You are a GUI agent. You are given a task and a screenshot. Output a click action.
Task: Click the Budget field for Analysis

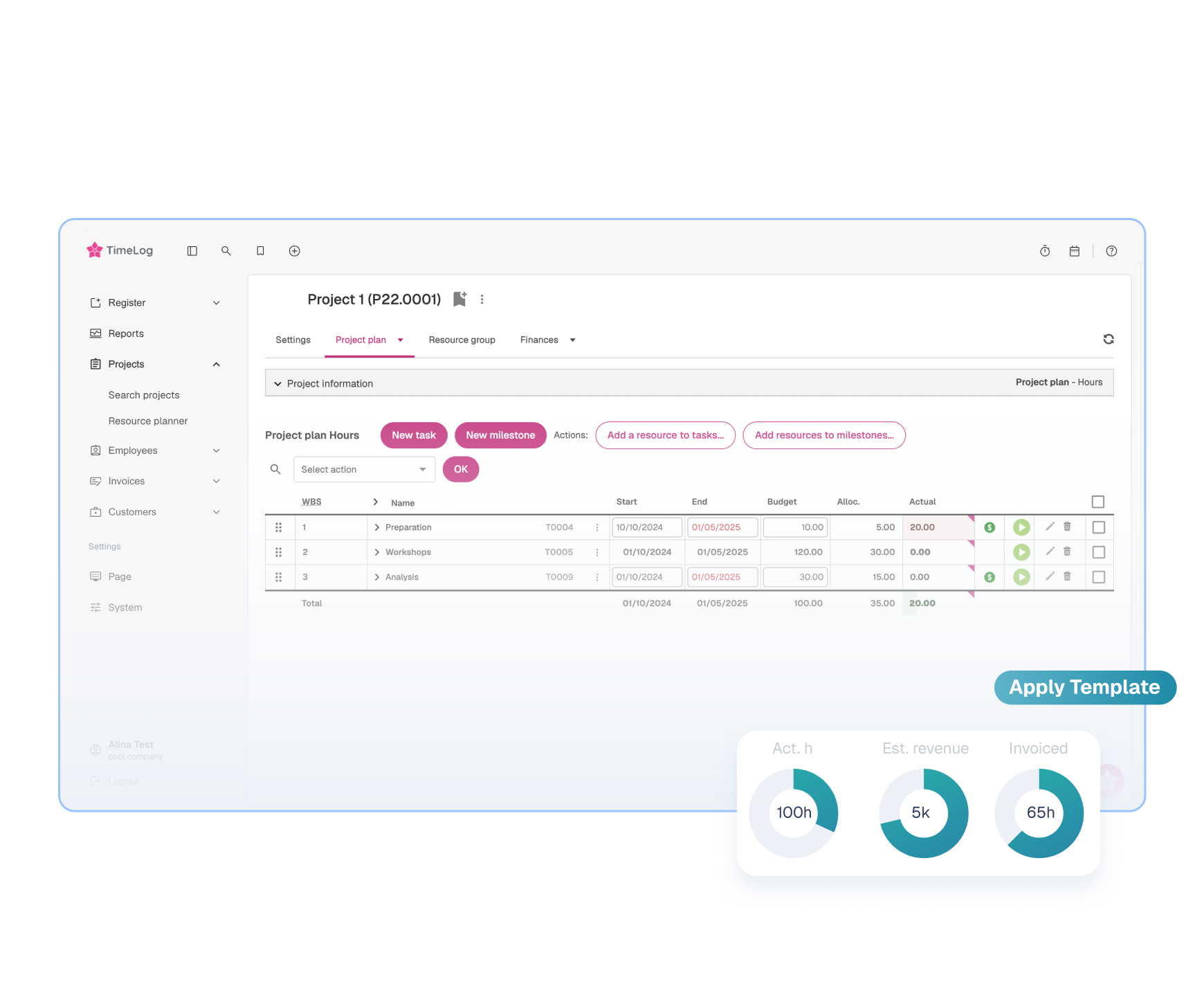[795, 577]
